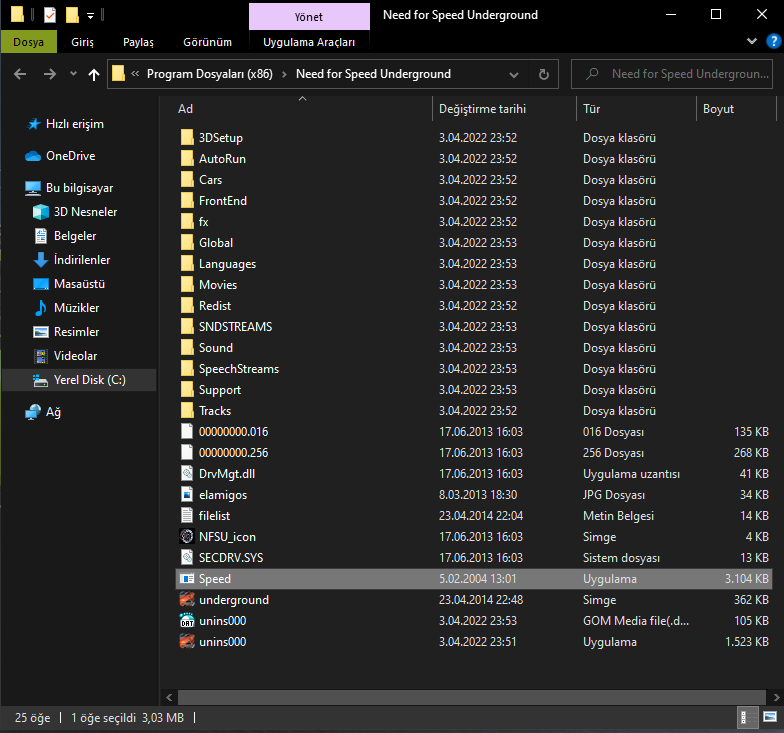Viewport: 784px width, 733px height.
Task: Open the Dosya menu
Action: click(x=28, y=42)
